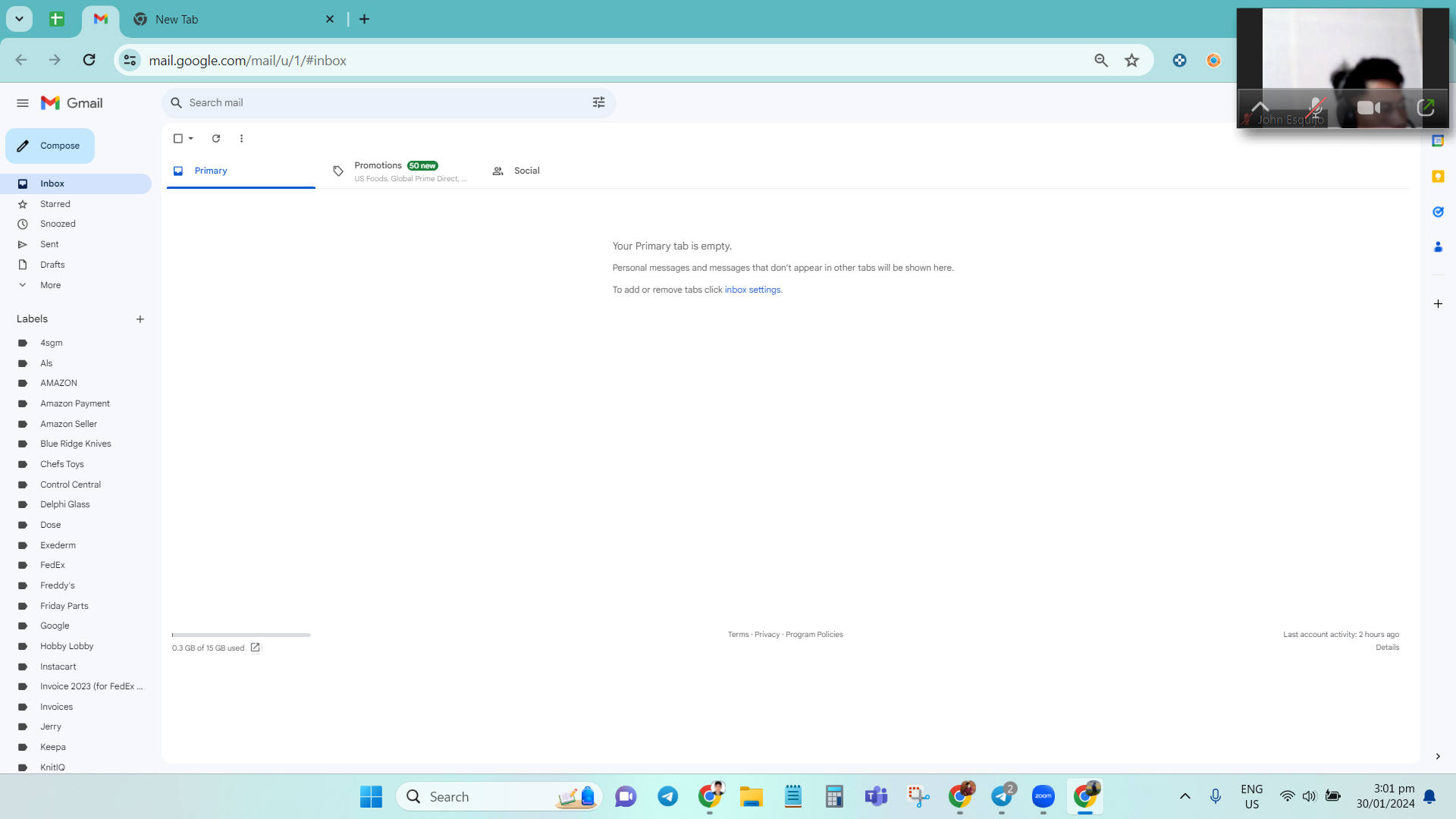The height and width of the screenshot is (819, 1456).
Task: Open the Starred folder
Action: [76, 204]
